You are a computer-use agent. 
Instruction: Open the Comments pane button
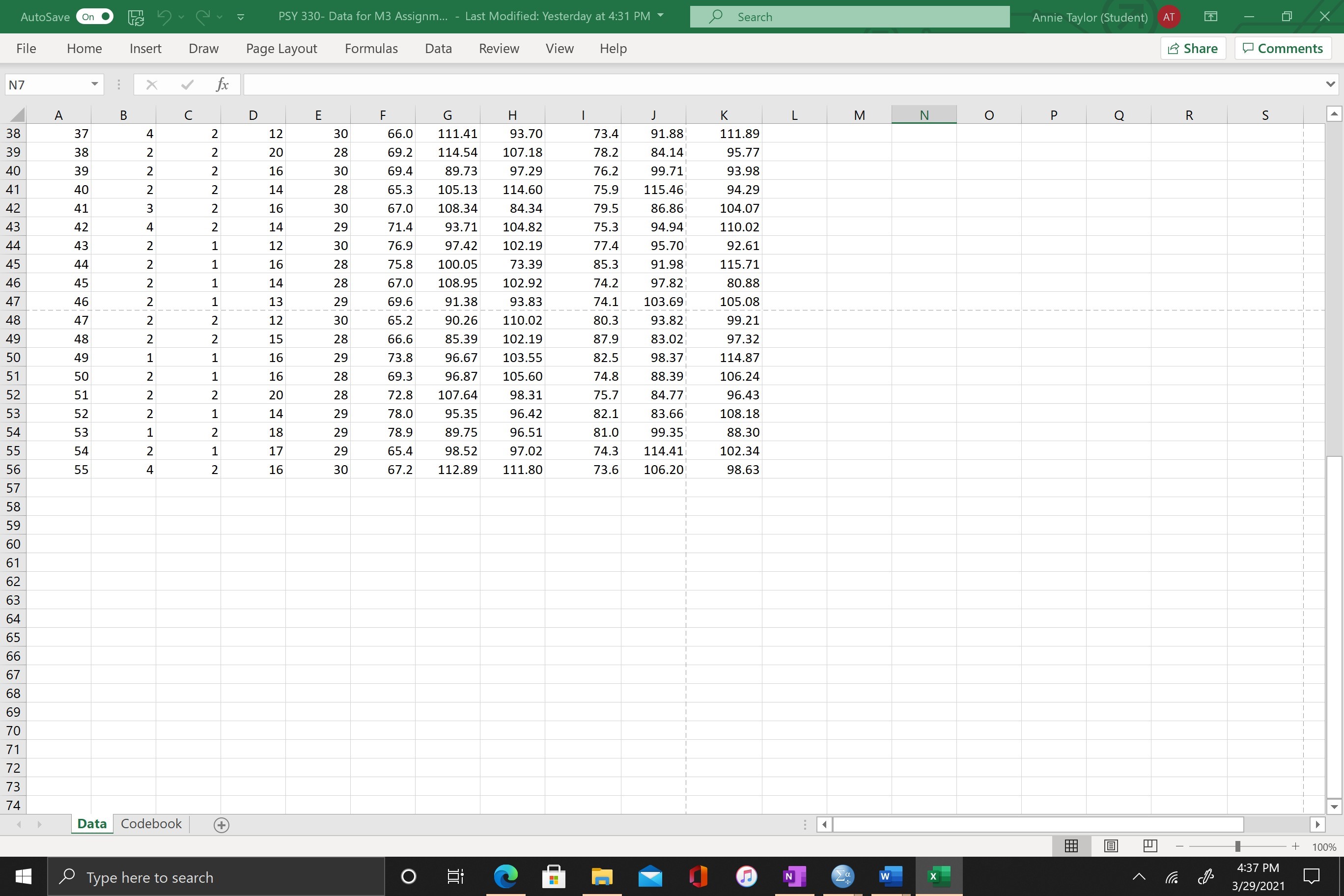click(1283, 49)
